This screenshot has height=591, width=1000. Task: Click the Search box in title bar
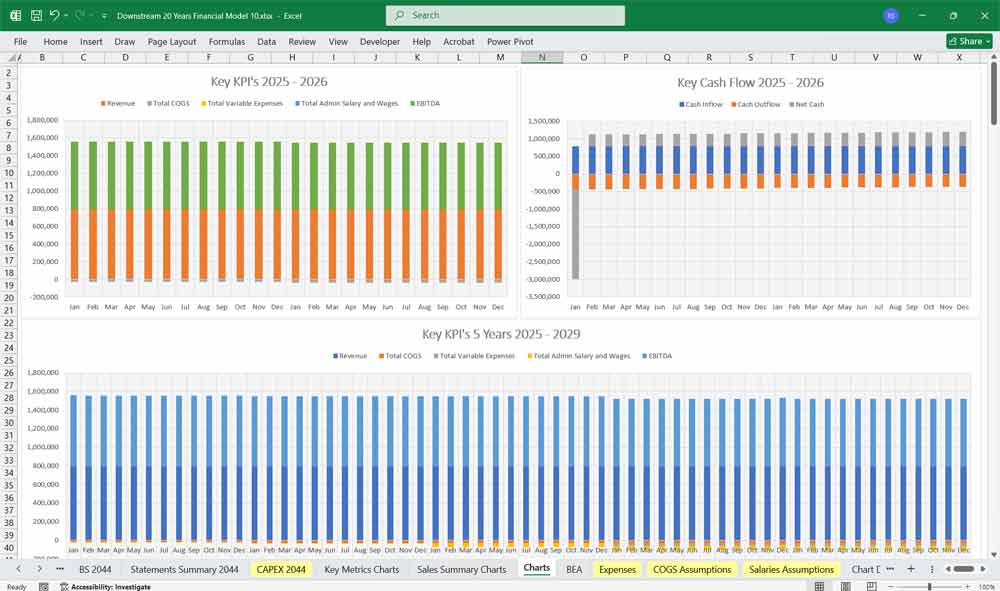click(x=505, y=16)
